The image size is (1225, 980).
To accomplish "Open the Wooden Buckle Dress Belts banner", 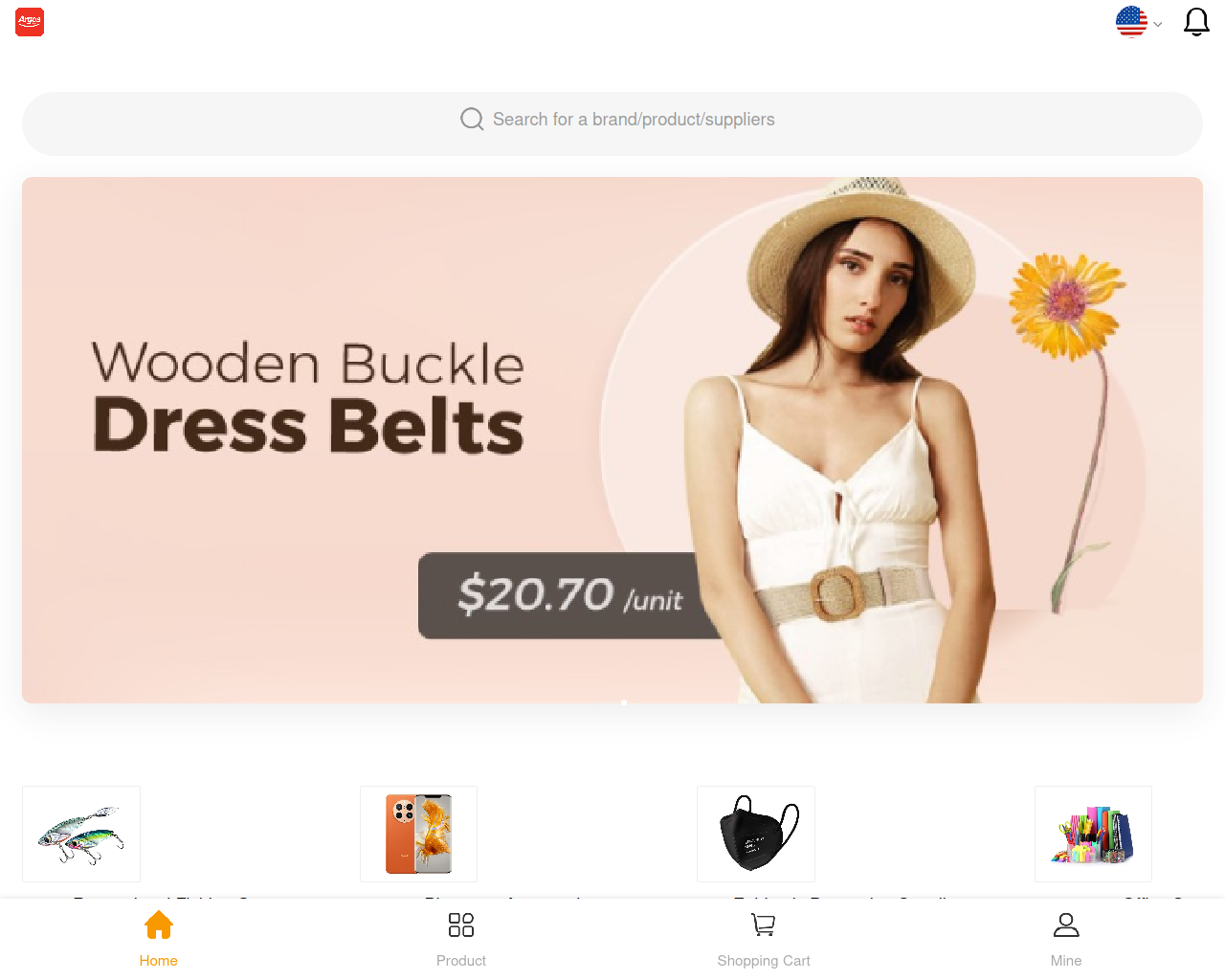I will (612, 440).
